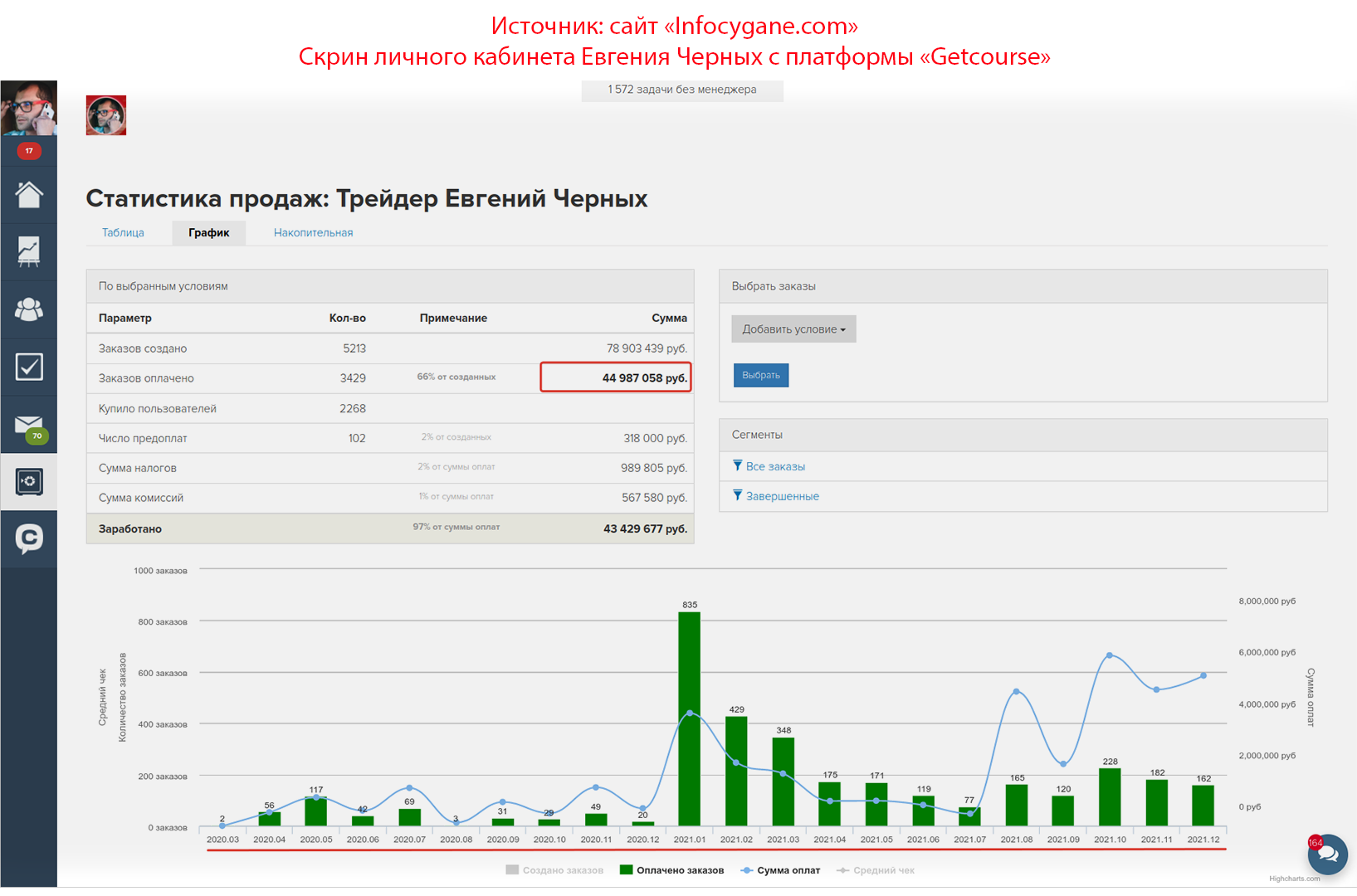The image size is (1357, 896).
Task: Select the 43 429 677 руб. earned value
Action: [x=645, y=528]
